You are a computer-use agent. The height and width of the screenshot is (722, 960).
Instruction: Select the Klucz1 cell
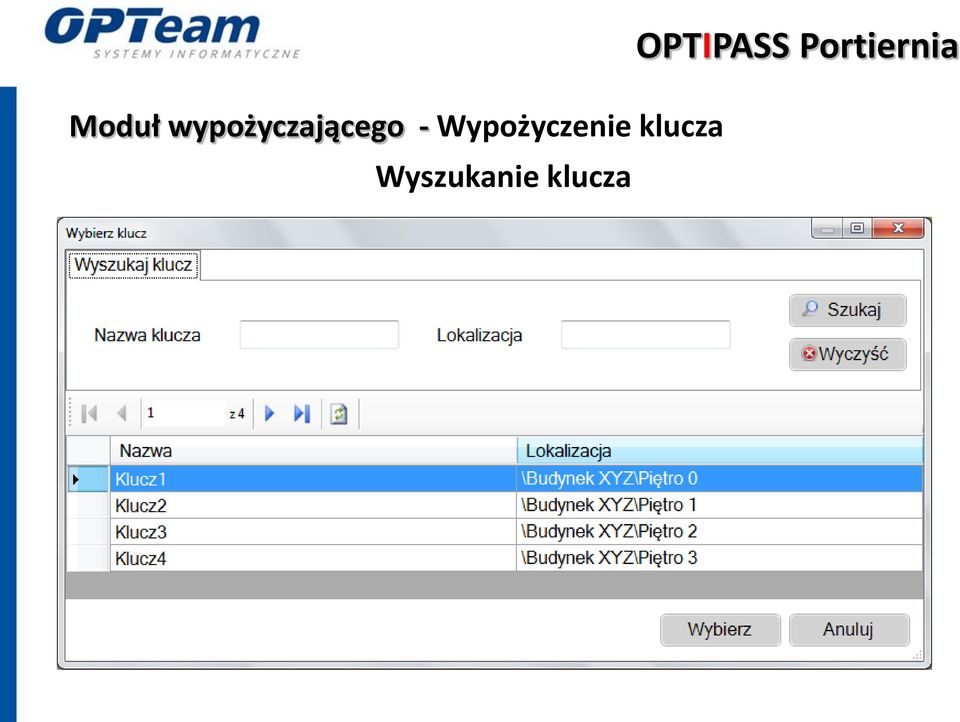coord(313,479)
